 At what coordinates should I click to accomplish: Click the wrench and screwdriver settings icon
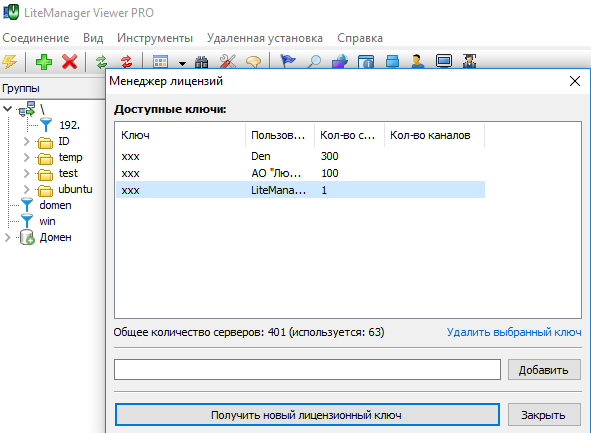pos(228,61)
